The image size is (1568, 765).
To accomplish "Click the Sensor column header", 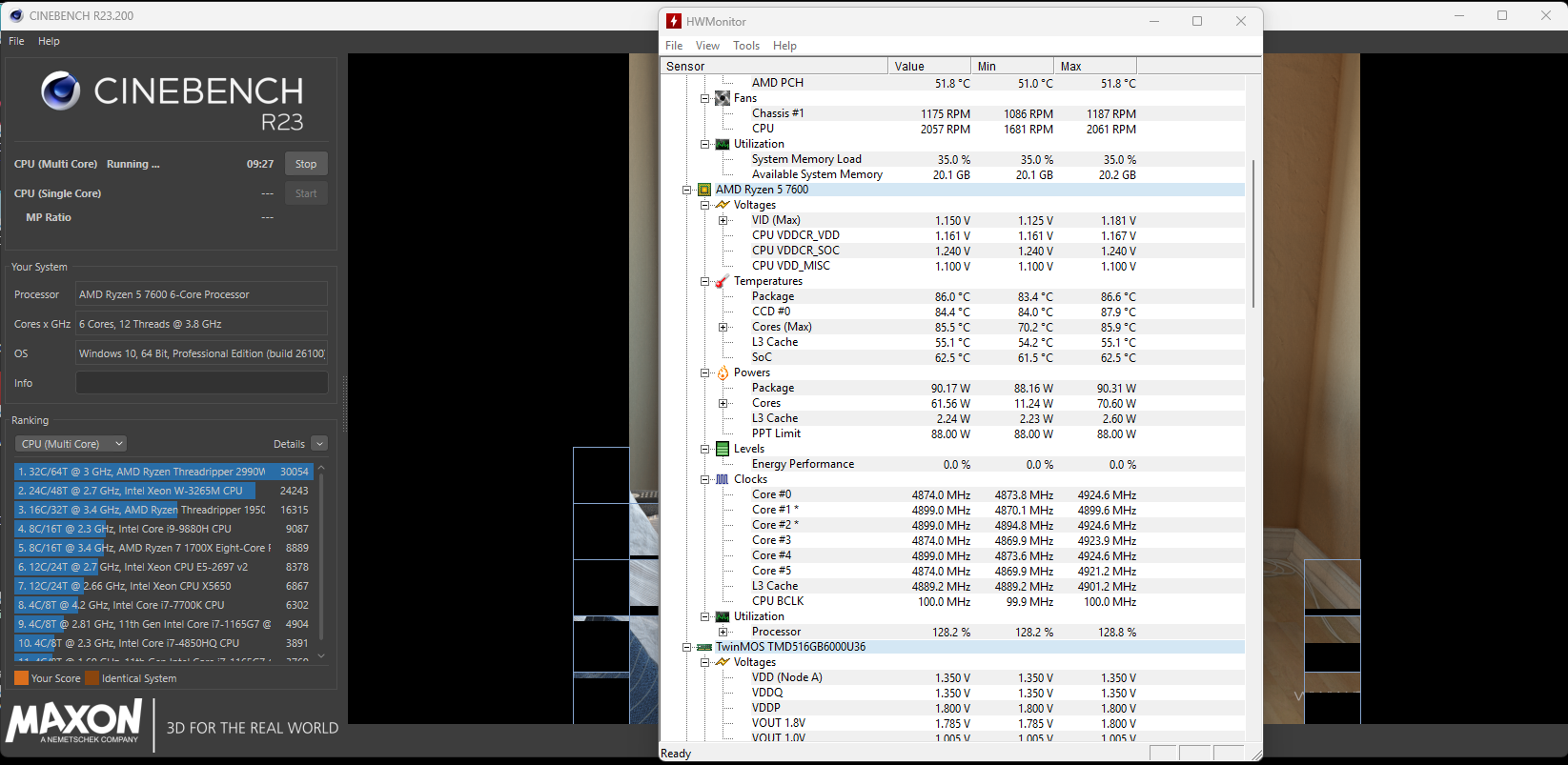I will coord(774,66).
